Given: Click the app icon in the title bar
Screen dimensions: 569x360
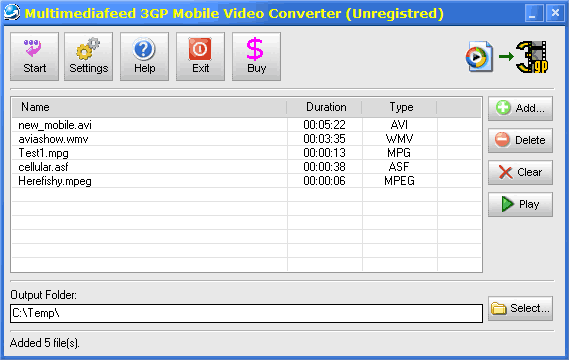Looking at the screenshot, I should tap(12, 12).
